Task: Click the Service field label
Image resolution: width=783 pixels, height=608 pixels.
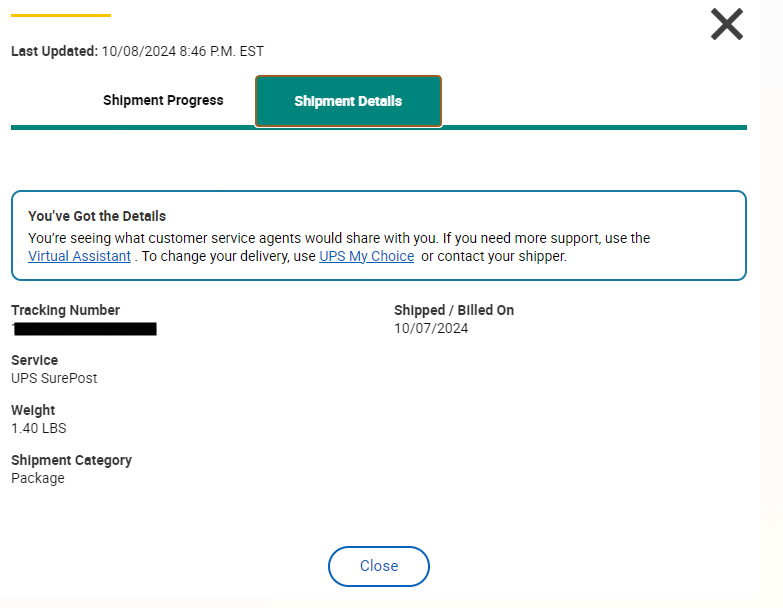Action: (x=35, y=360)
